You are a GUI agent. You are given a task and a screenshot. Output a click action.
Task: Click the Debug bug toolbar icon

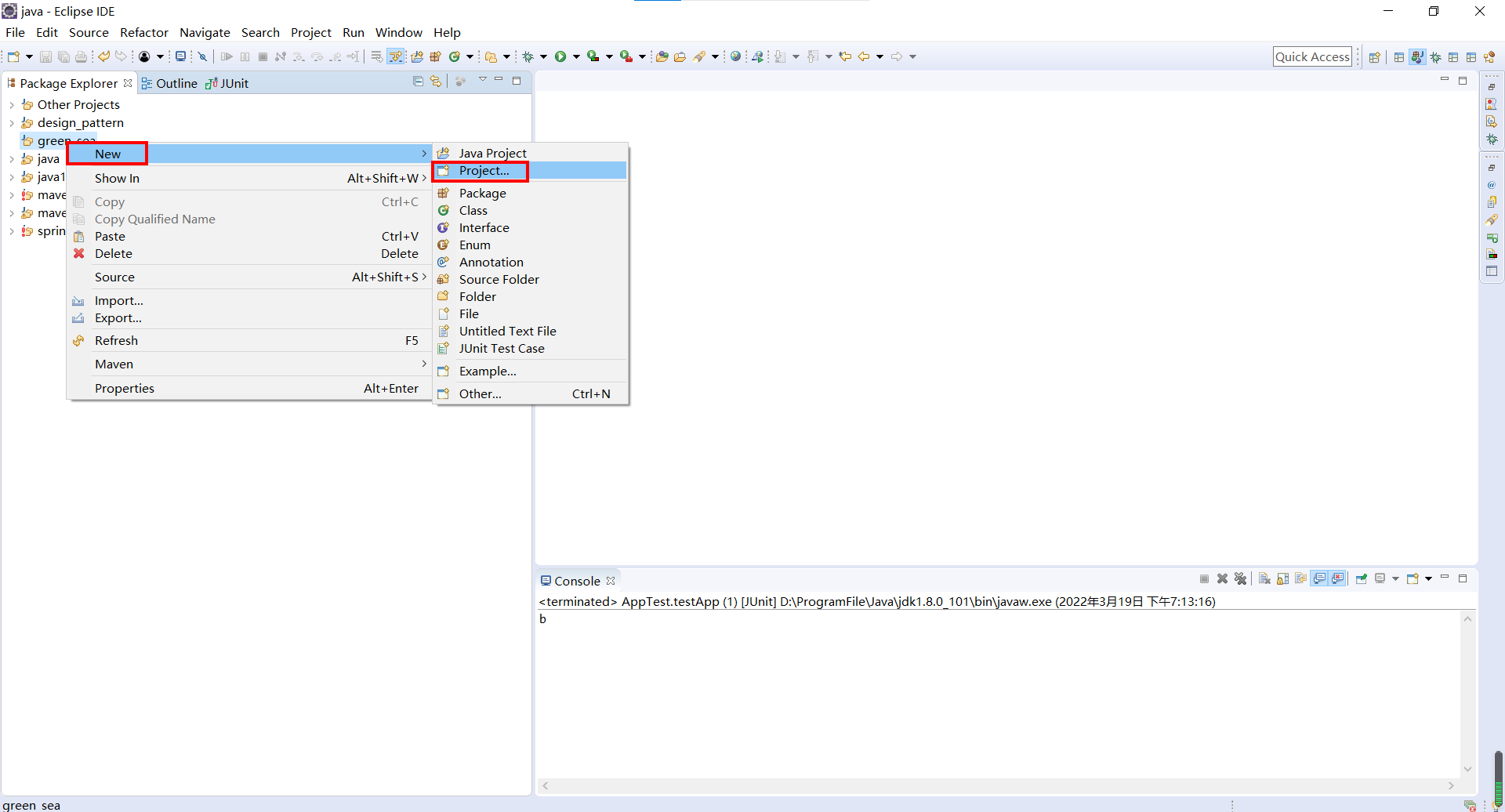528,56
